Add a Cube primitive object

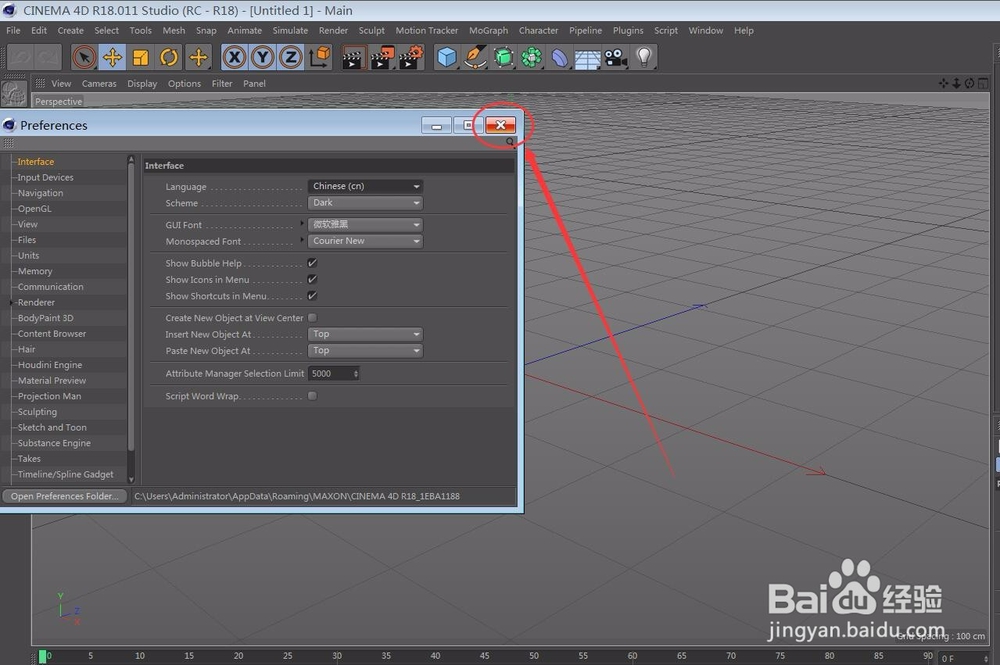[x=446, y=57]
